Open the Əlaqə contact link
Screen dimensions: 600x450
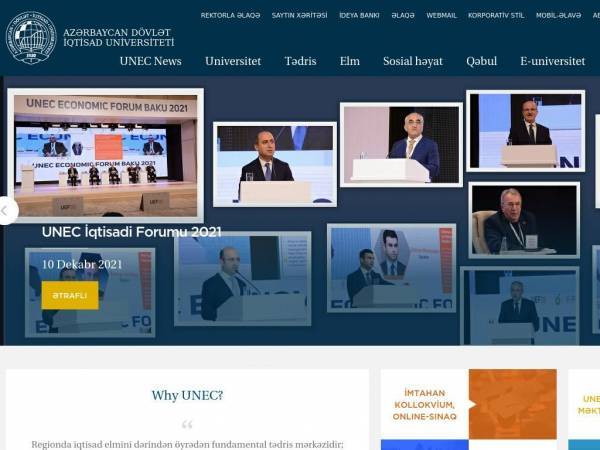tap(403, 15)
